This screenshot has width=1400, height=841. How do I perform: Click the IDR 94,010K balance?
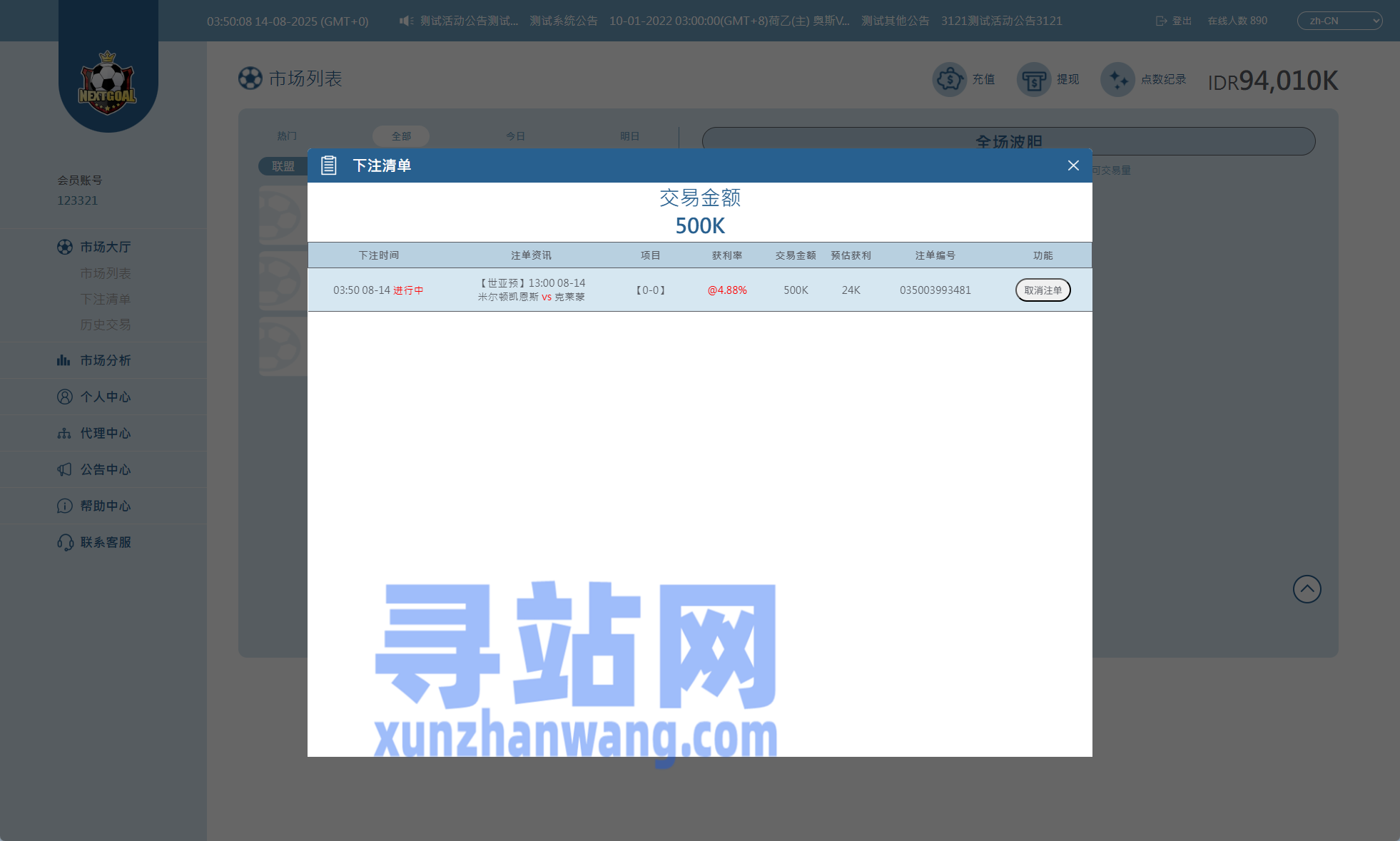[1273, 81]
